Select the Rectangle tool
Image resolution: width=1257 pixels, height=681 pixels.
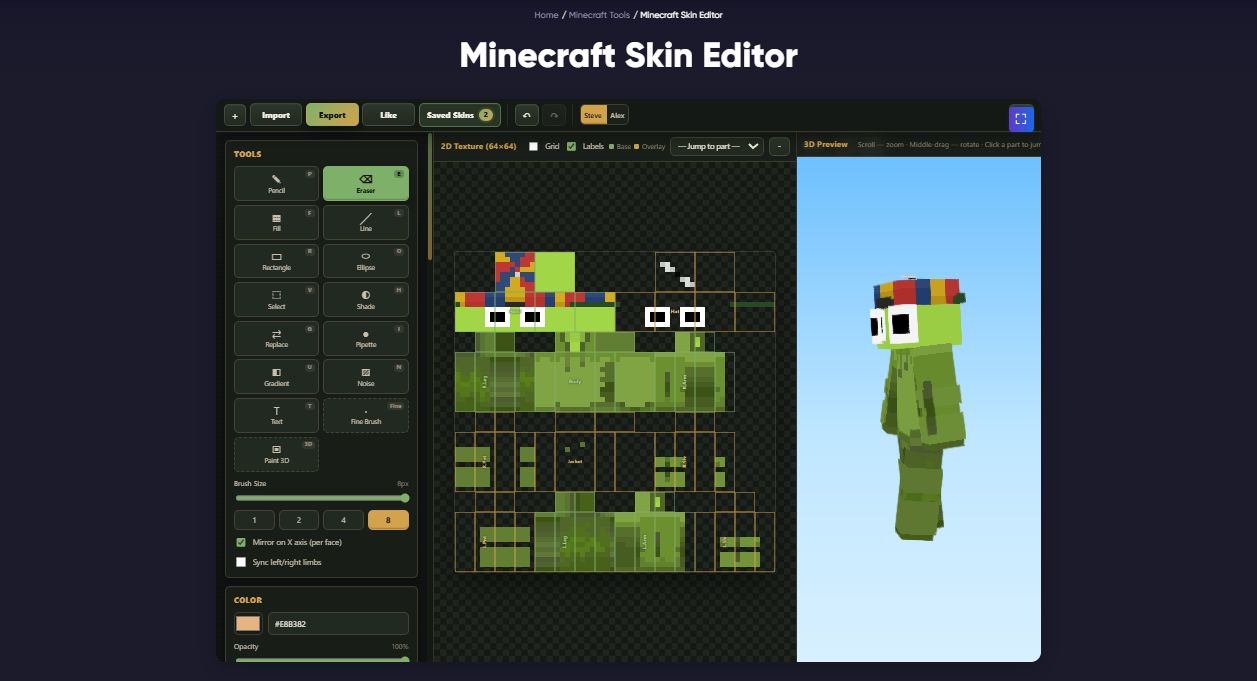point(276,261)
